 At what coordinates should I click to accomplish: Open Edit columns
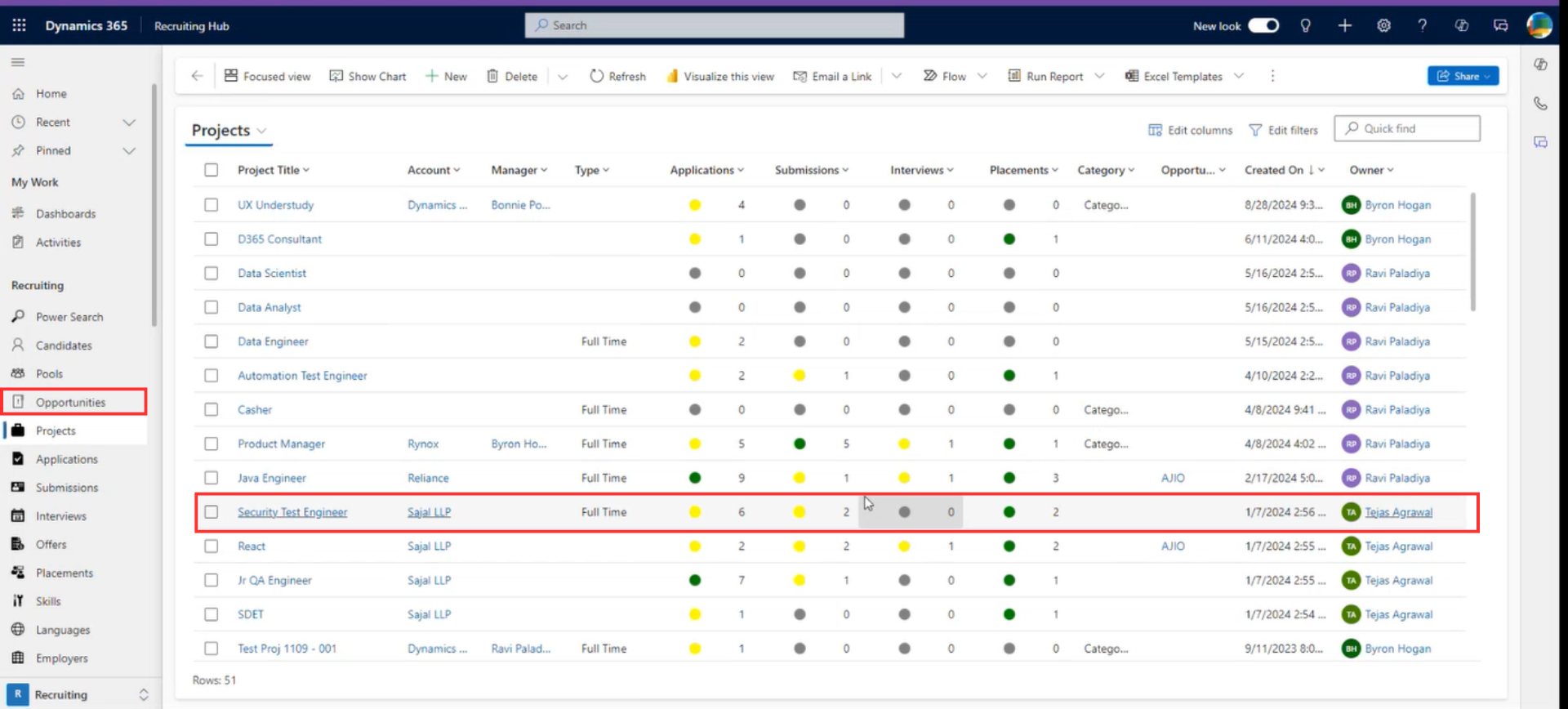pyautogui.click(x=1190, y=130)
